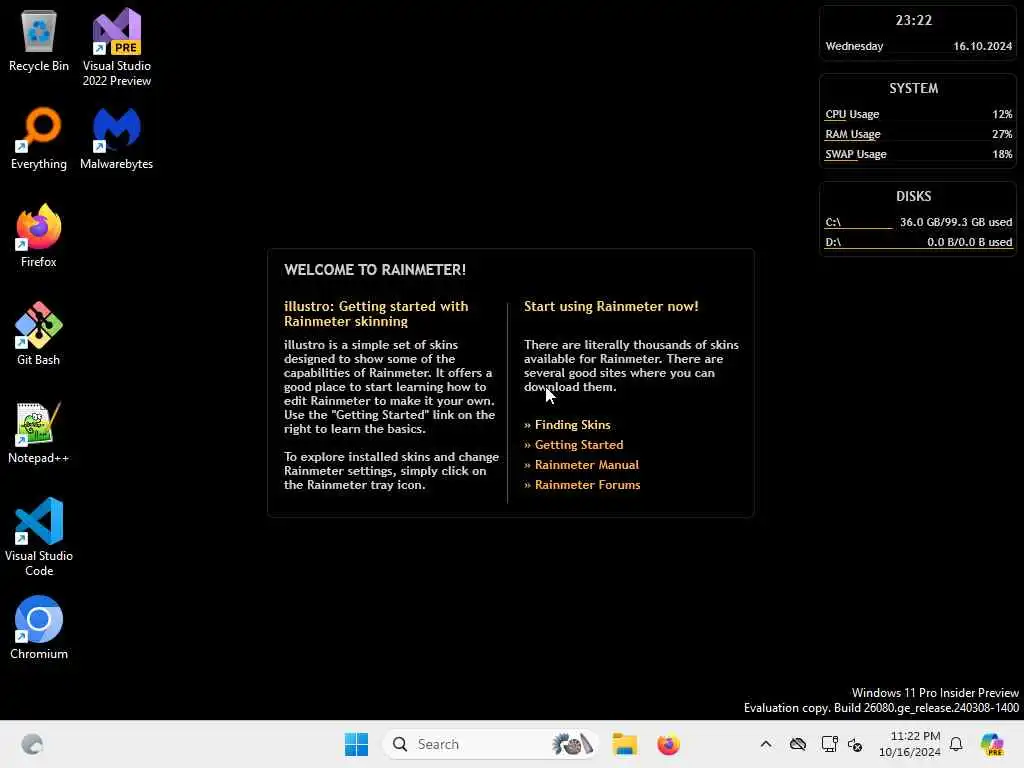Open File Explorer from the taskbar
Viewport: 1024px width, 768px height.
tap(624, 744)
